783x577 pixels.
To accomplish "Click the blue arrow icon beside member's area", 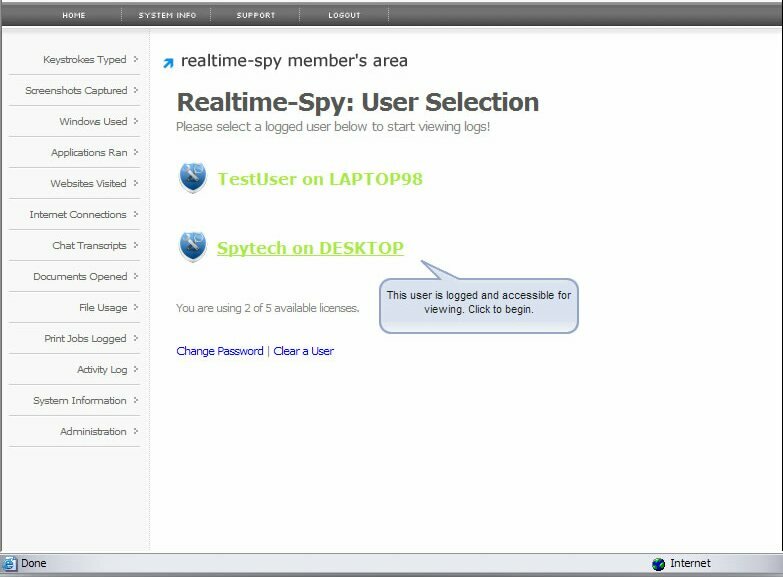I will point(168,63).
